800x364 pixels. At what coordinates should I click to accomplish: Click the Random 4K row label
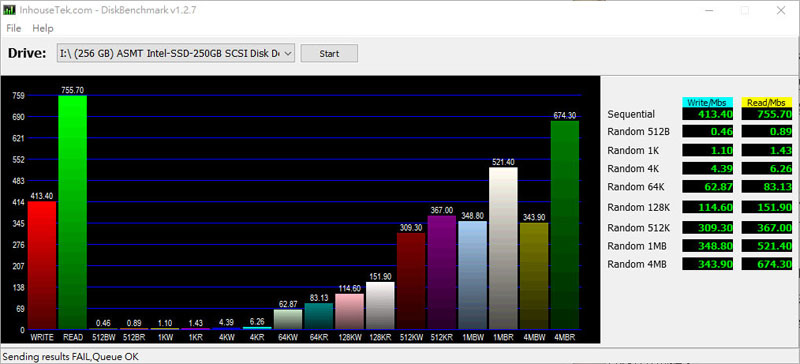click(633, 168)
